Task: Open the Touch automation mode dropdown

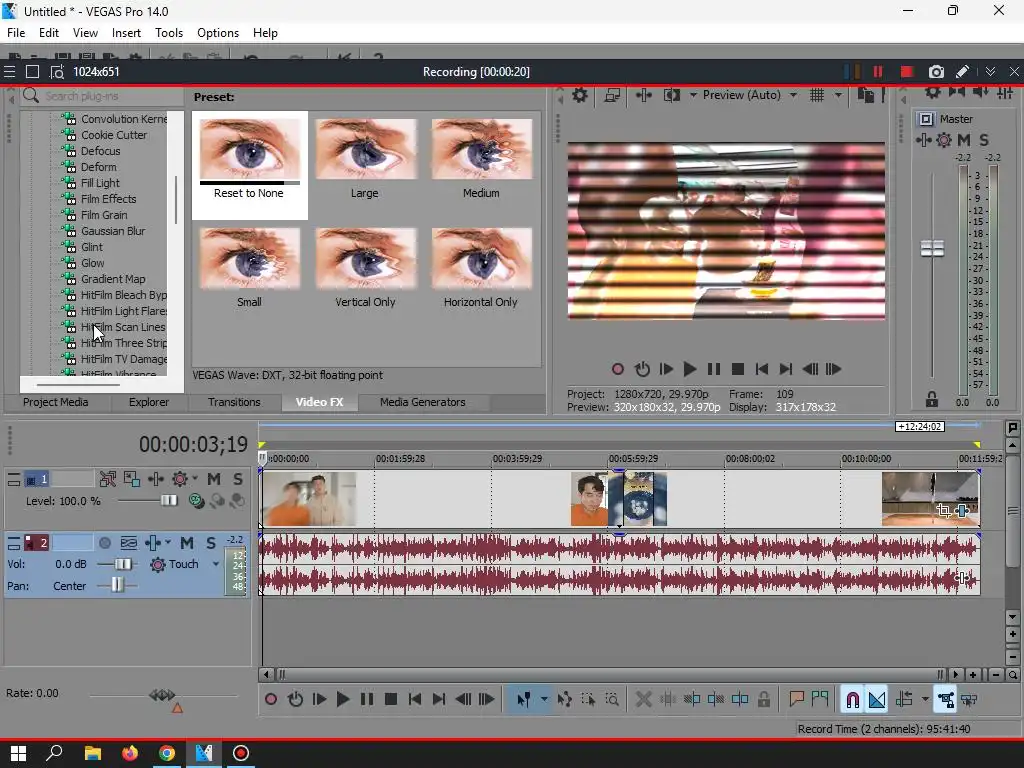Action: pyautogui.click(x=216, y=564)
